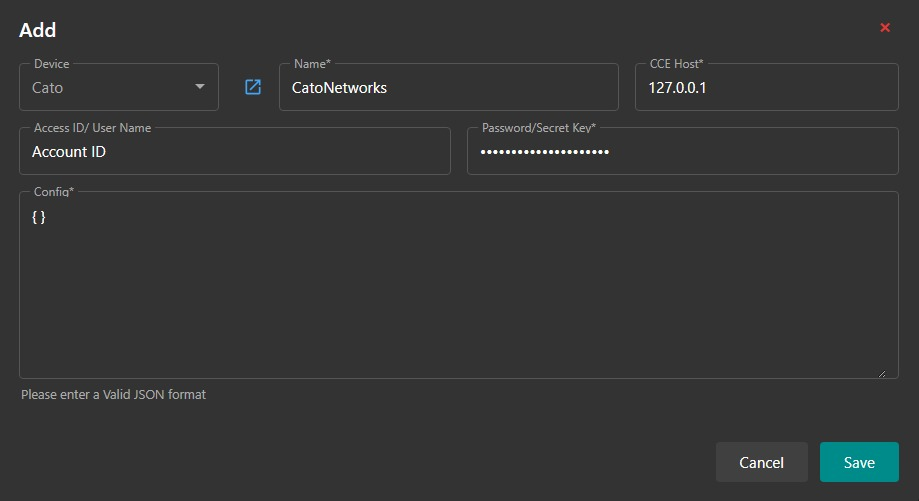Close the Add dialog with red X

[885, 28]
